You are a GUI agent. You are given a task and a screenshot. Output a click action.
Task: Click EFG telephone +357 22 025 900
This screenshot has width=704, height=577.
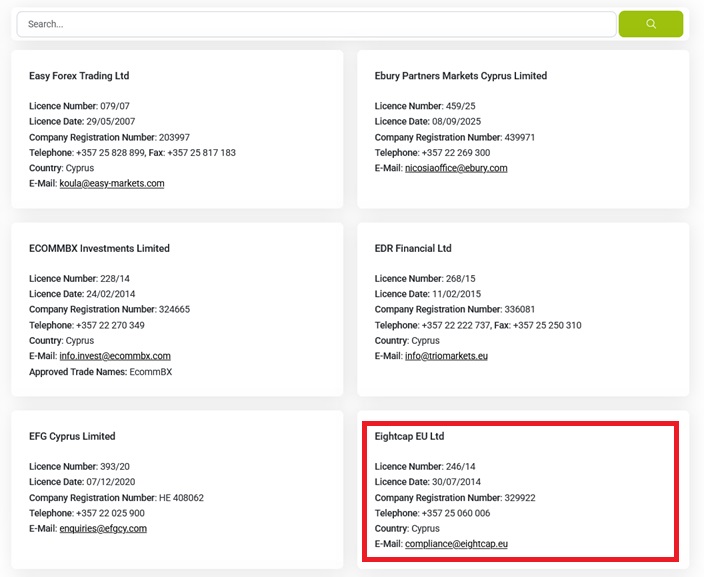pos(110,513)
